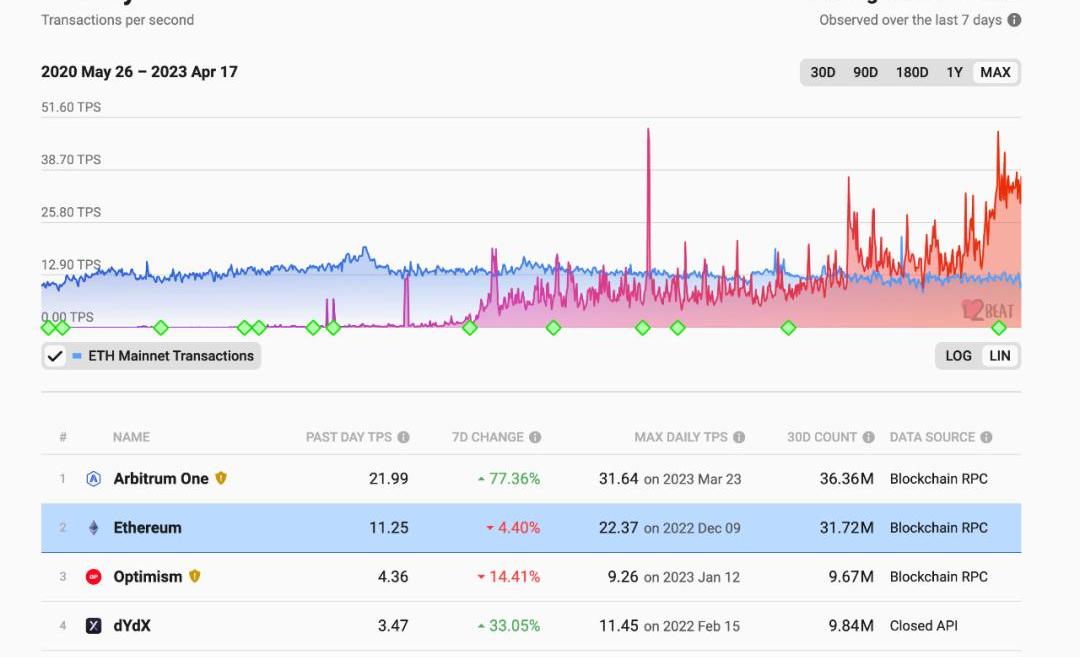Select the 1Y time range

pos(954,72)
